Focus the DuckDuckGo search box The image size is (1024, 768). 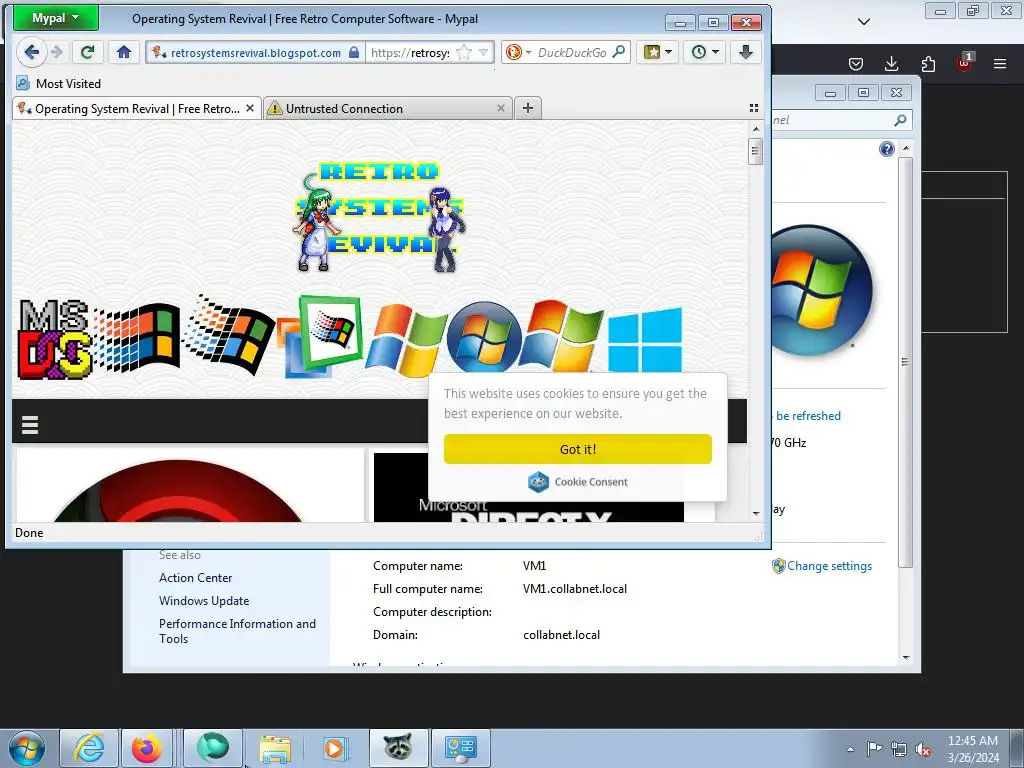(573, 52)
